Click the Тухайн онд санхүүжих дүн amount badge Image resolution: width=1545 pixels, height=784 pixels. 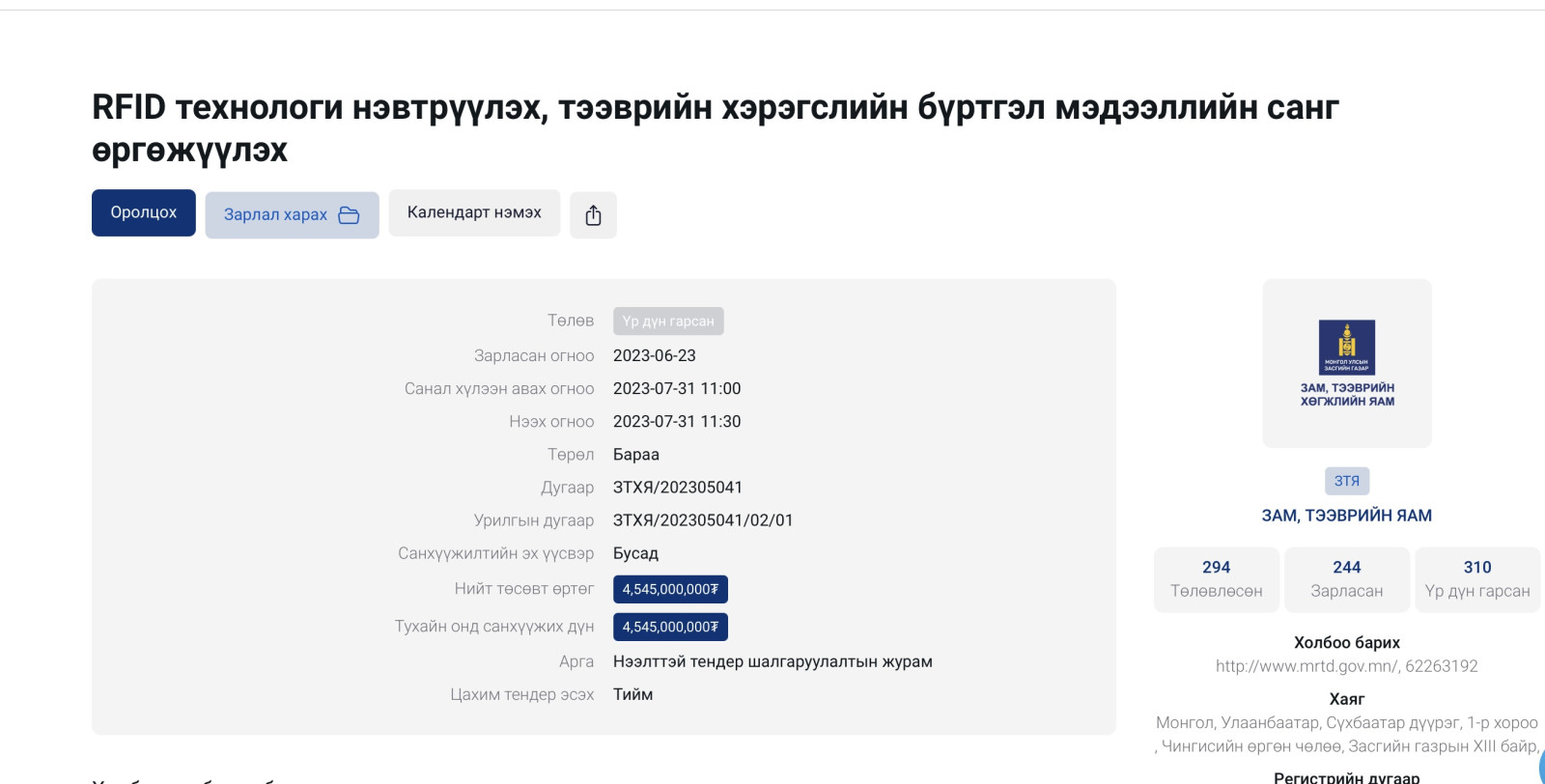(670, 627)
